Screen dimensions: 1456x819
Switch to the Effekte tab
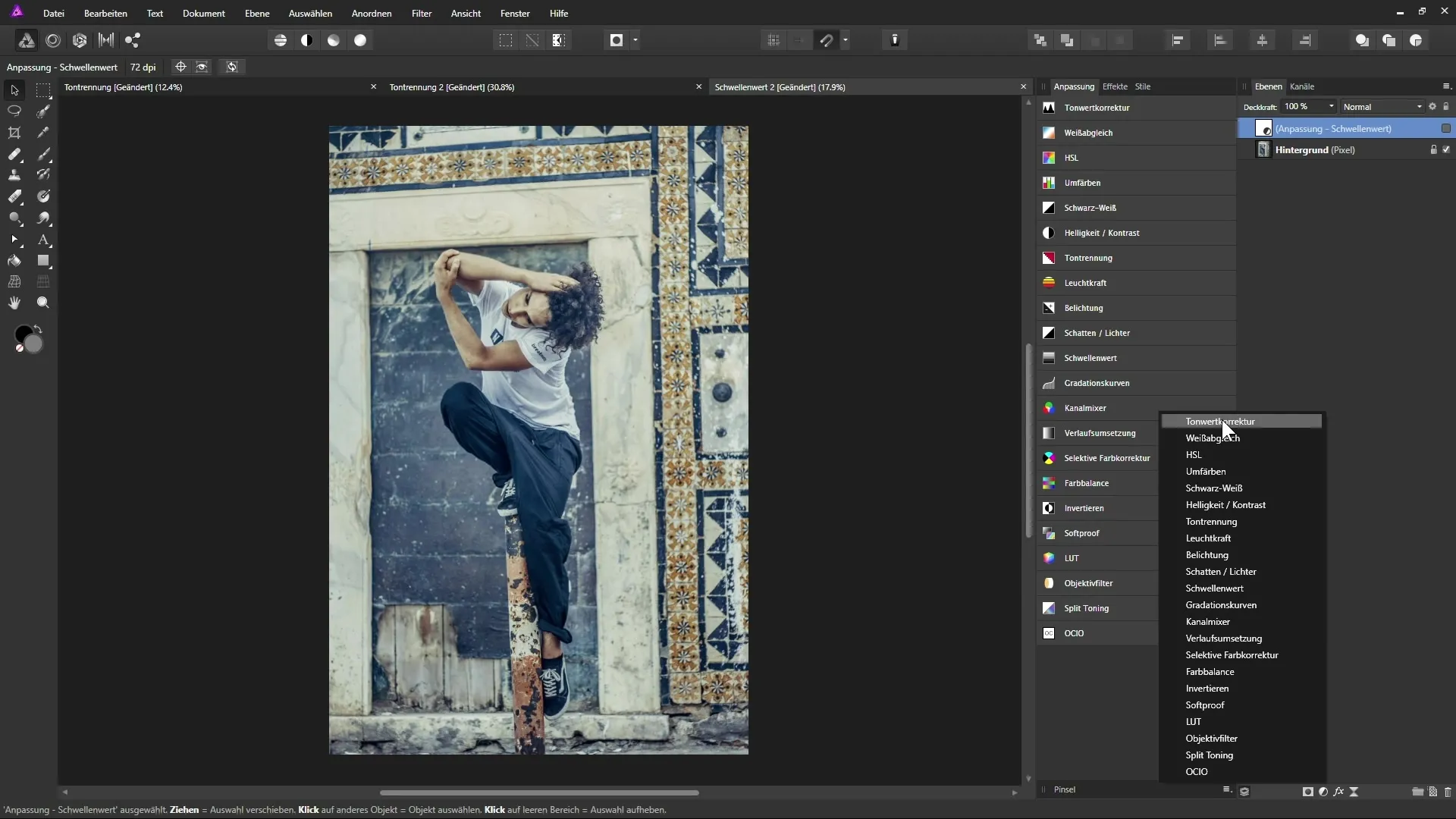tap(1115, 86)
